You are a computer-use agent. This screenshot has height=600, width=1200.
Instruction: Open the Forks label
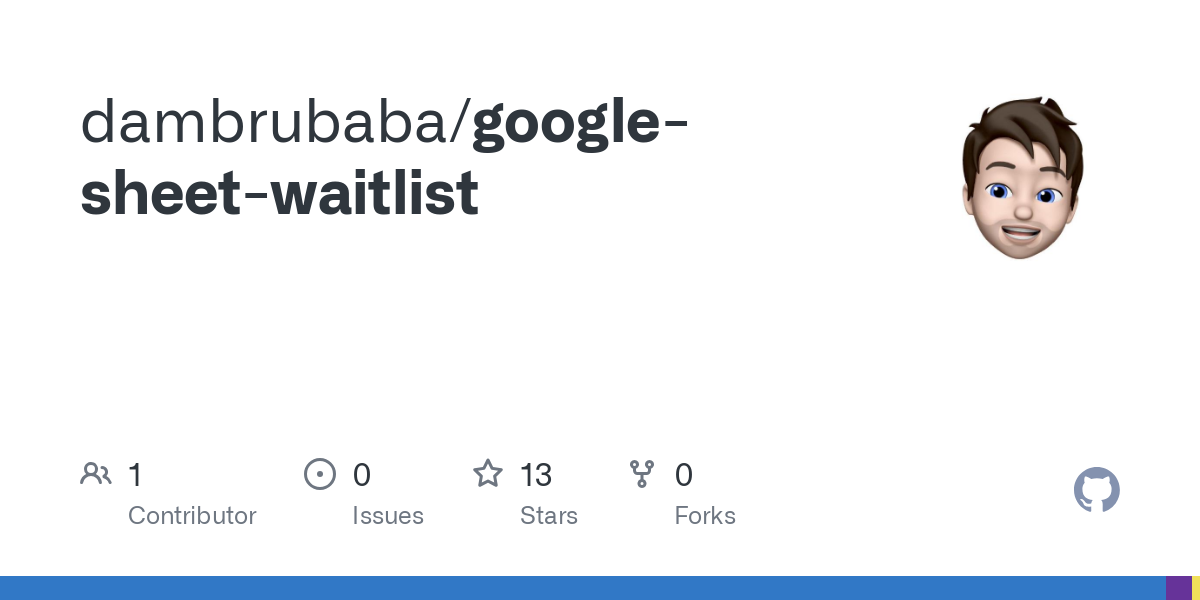pyautogui.click(x=705, y=516)
